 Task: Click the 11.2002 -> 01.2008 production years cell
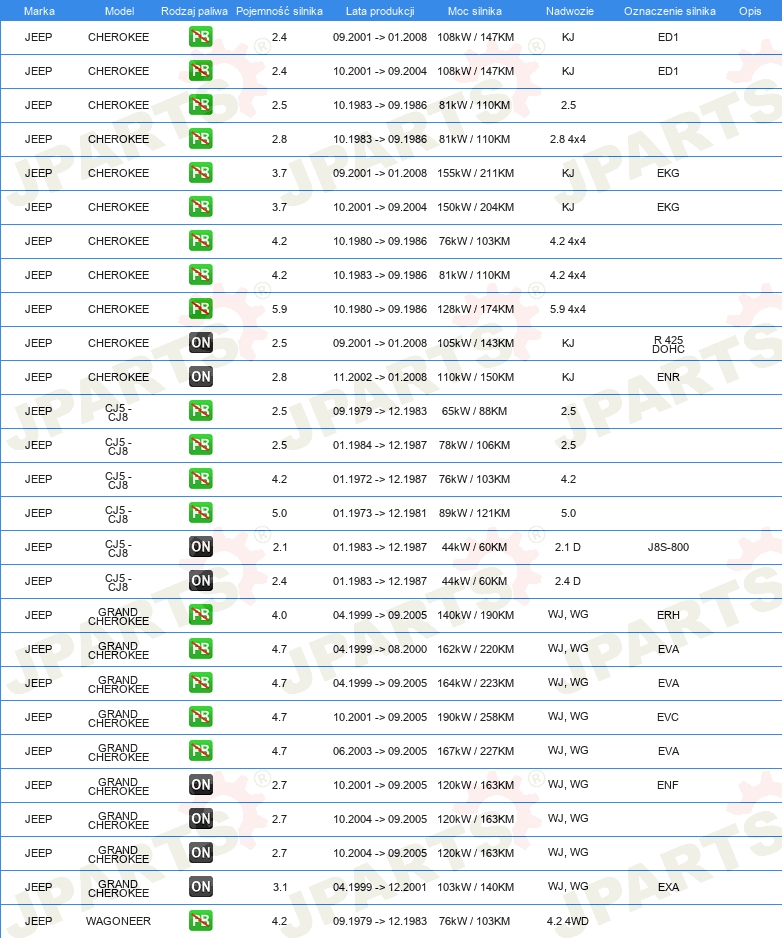pos(380,377)
